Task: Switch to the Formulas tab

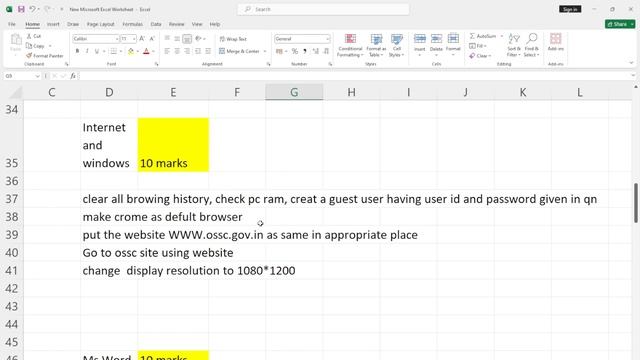Action: 133,24
